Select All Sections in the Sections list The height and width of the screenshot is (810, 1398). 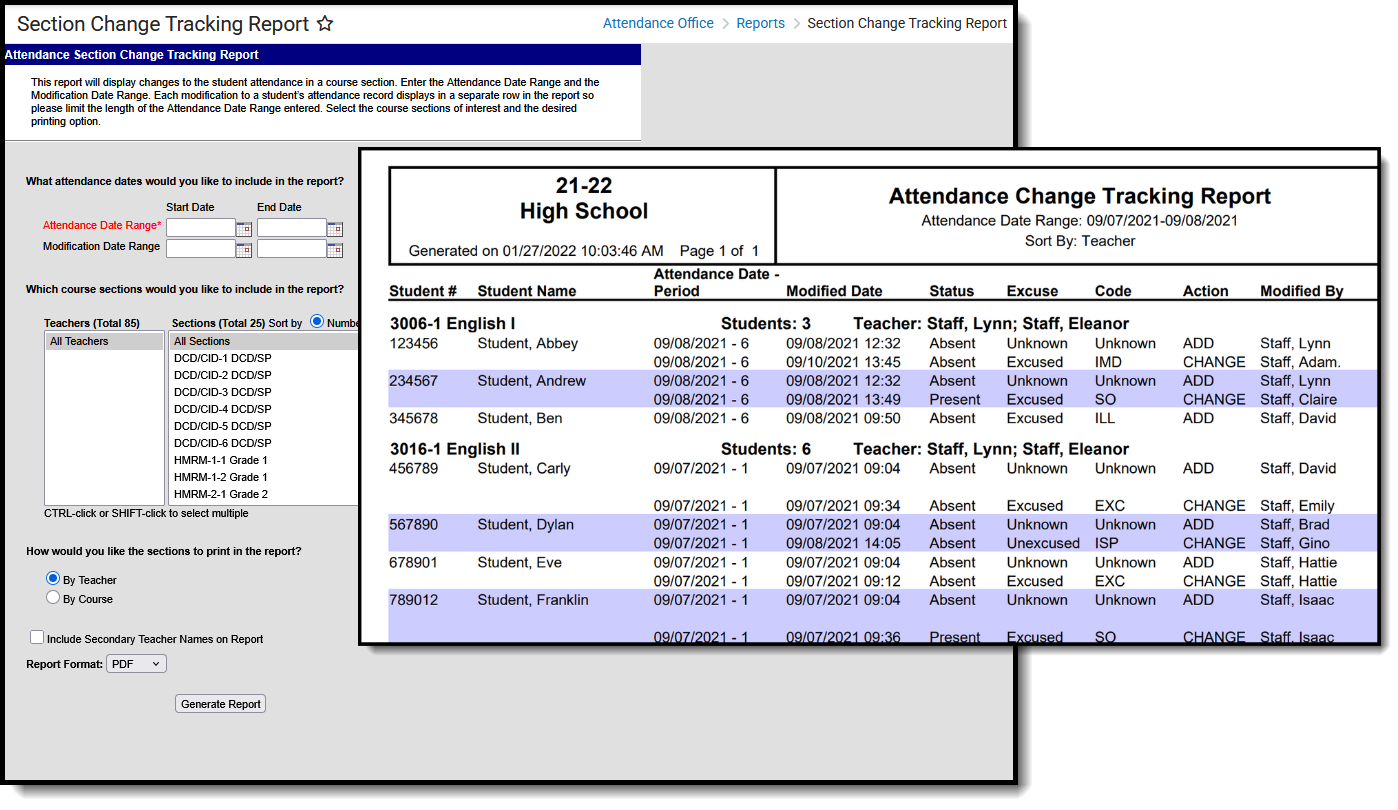(264, 341)
